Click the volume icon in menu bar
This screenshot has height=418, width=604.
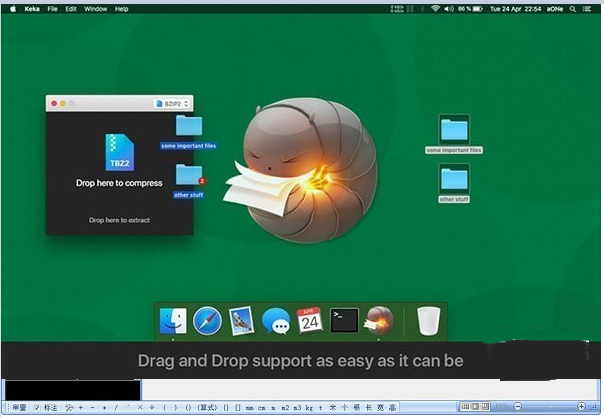[448, 8]
